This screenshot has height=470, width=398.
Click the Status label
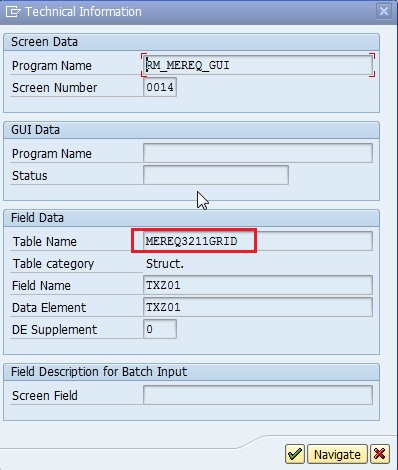pyautogui.click(x=30, y=175)
